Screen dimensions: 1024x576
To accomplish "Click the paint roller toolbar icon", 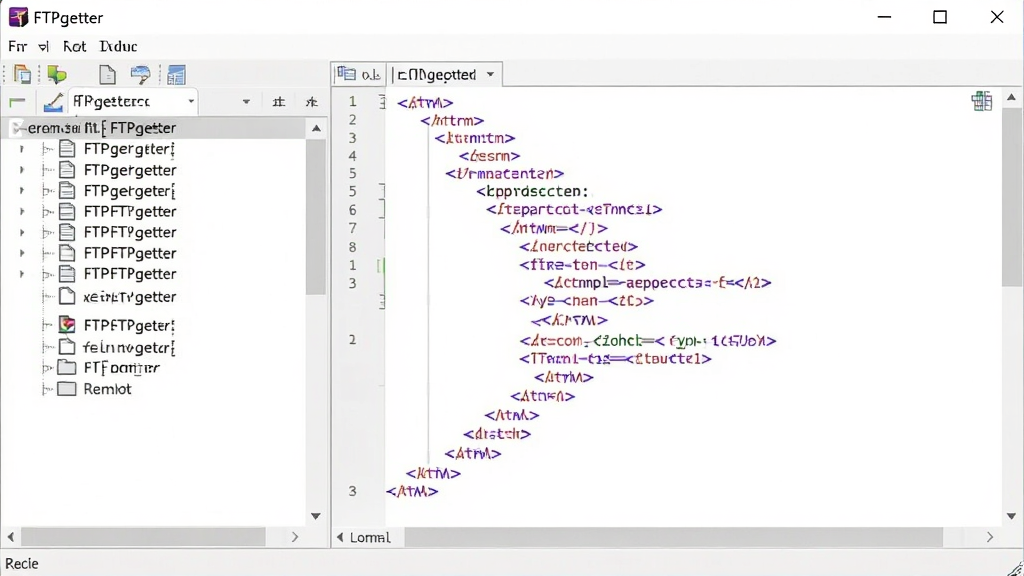I will coord(140,74).
